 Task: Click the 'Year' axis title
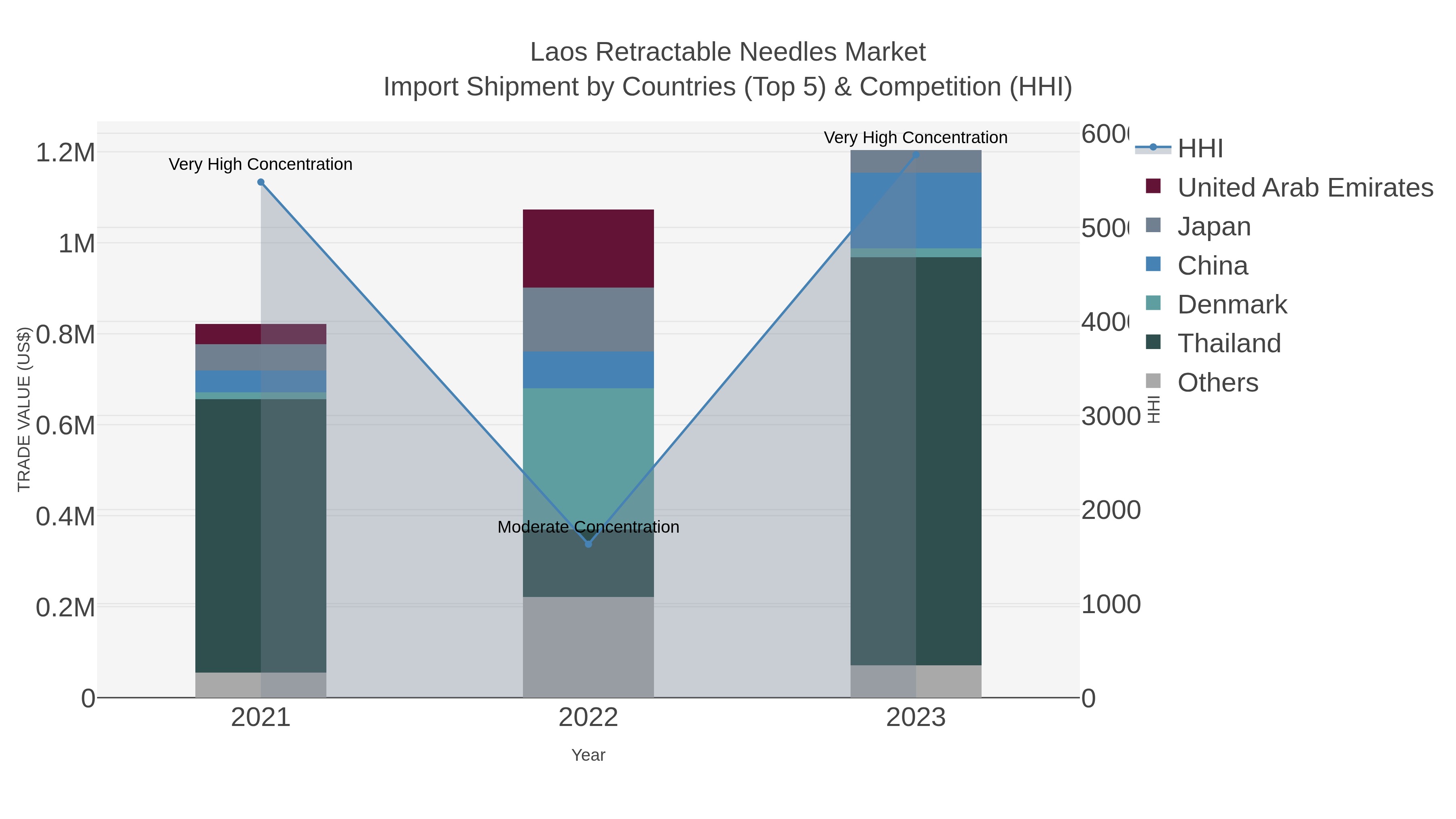[588, 755]
